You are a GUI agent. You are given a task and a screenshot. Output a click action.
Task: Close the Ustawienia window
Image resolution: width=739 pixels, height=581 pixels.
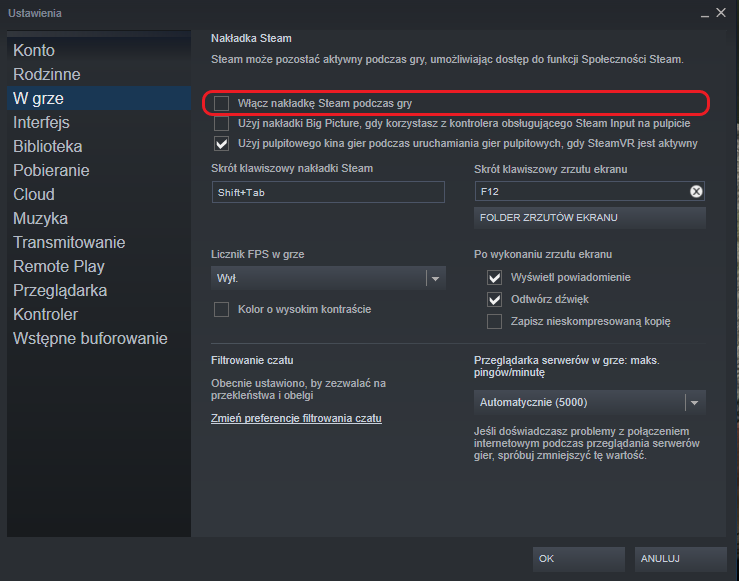tap(721, 13)
